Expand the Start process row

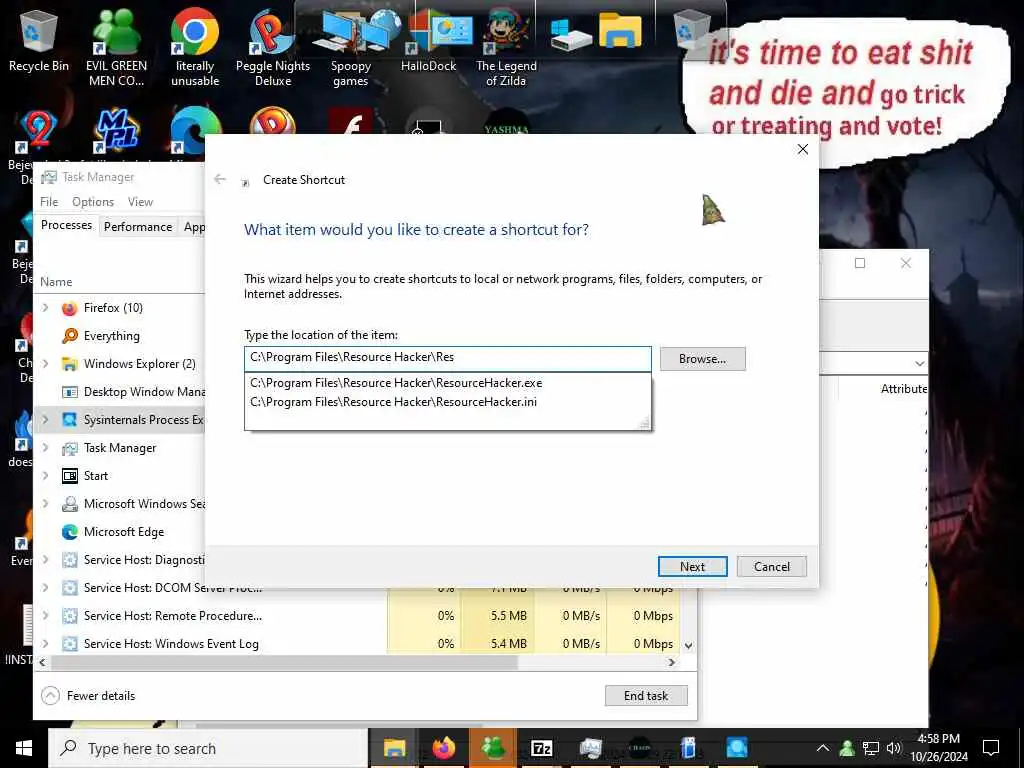click(x=45, y=476)
